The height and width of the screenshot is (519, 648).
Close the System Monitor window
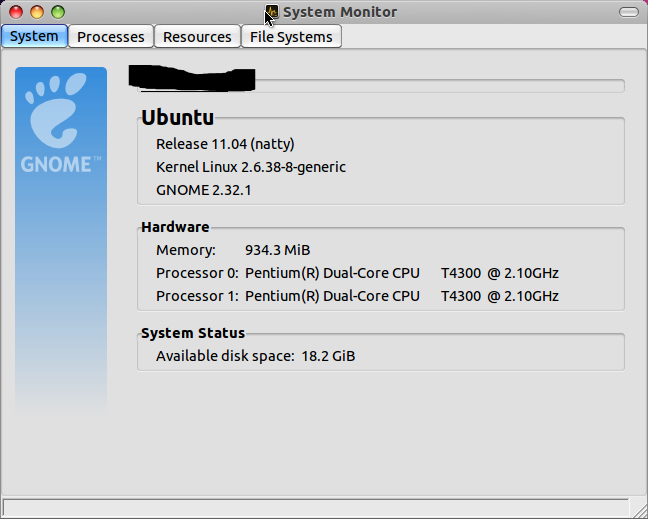coord(16,12)
